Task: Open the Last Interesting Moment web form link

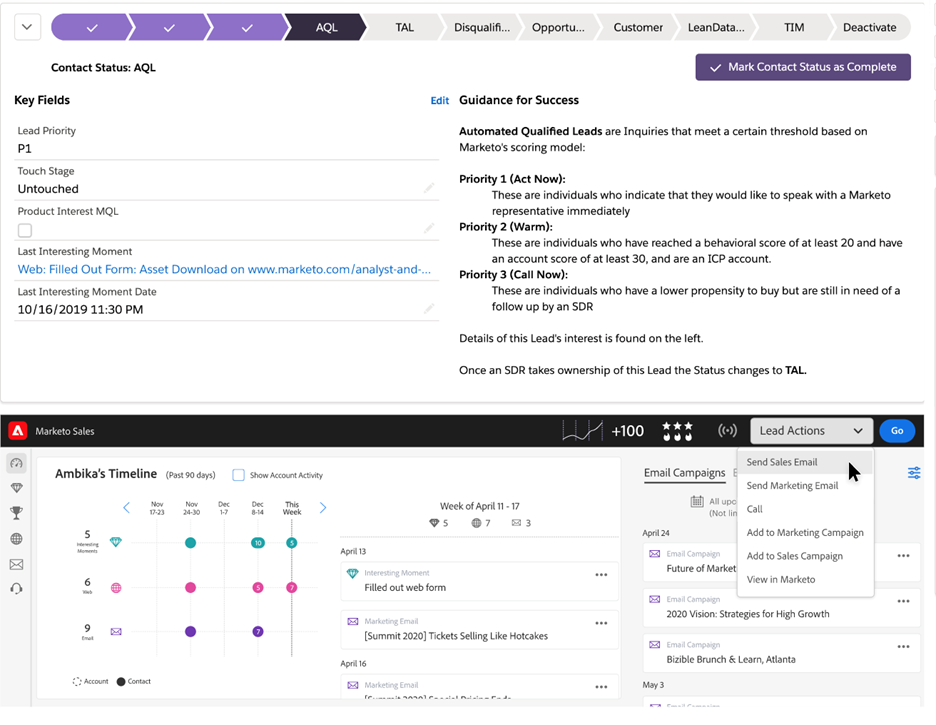Action: (224, 269)
